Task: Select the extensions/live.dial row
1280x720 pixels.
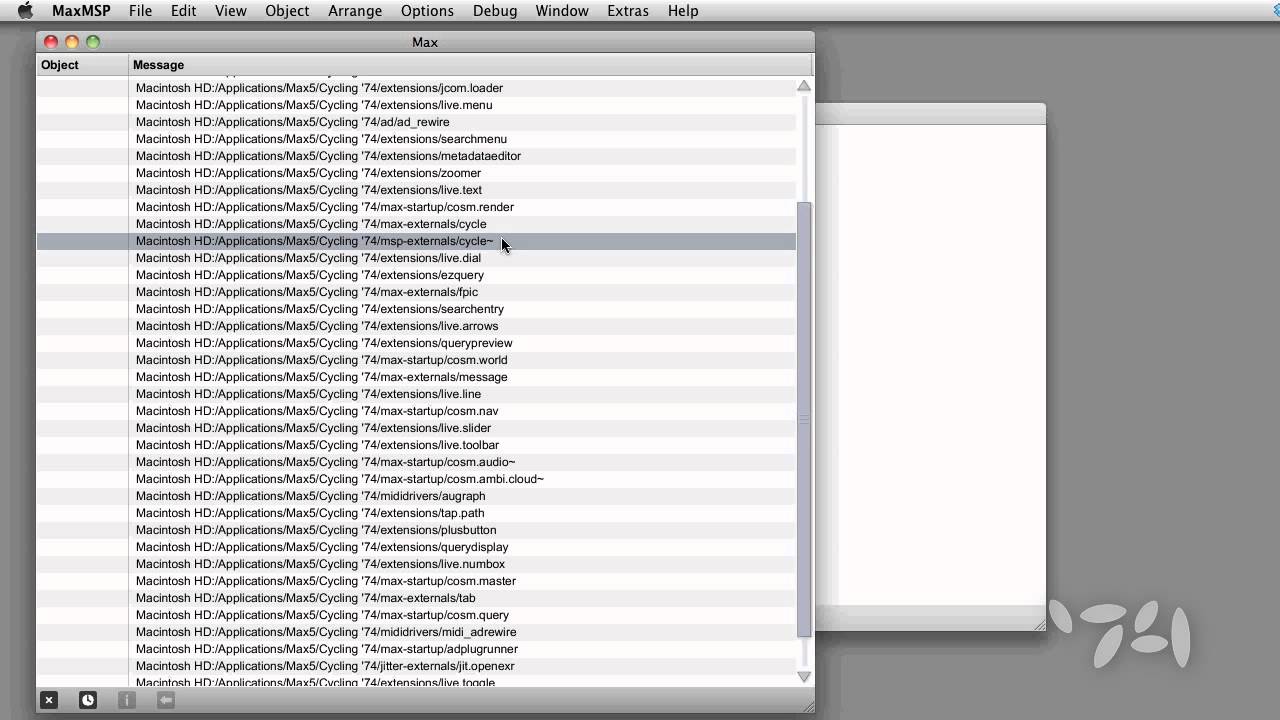Action: pyautogui.click(x=416, y=258)
